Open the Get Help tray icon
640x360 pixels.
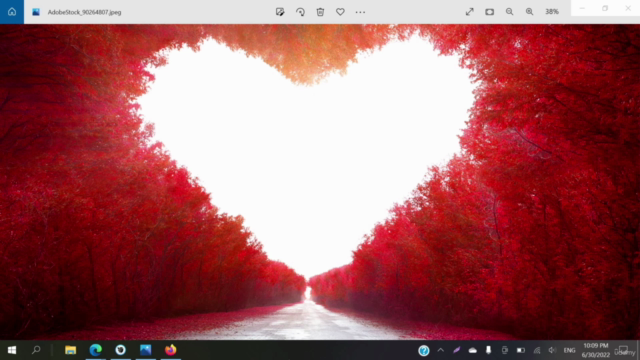[x=424, y=350]
